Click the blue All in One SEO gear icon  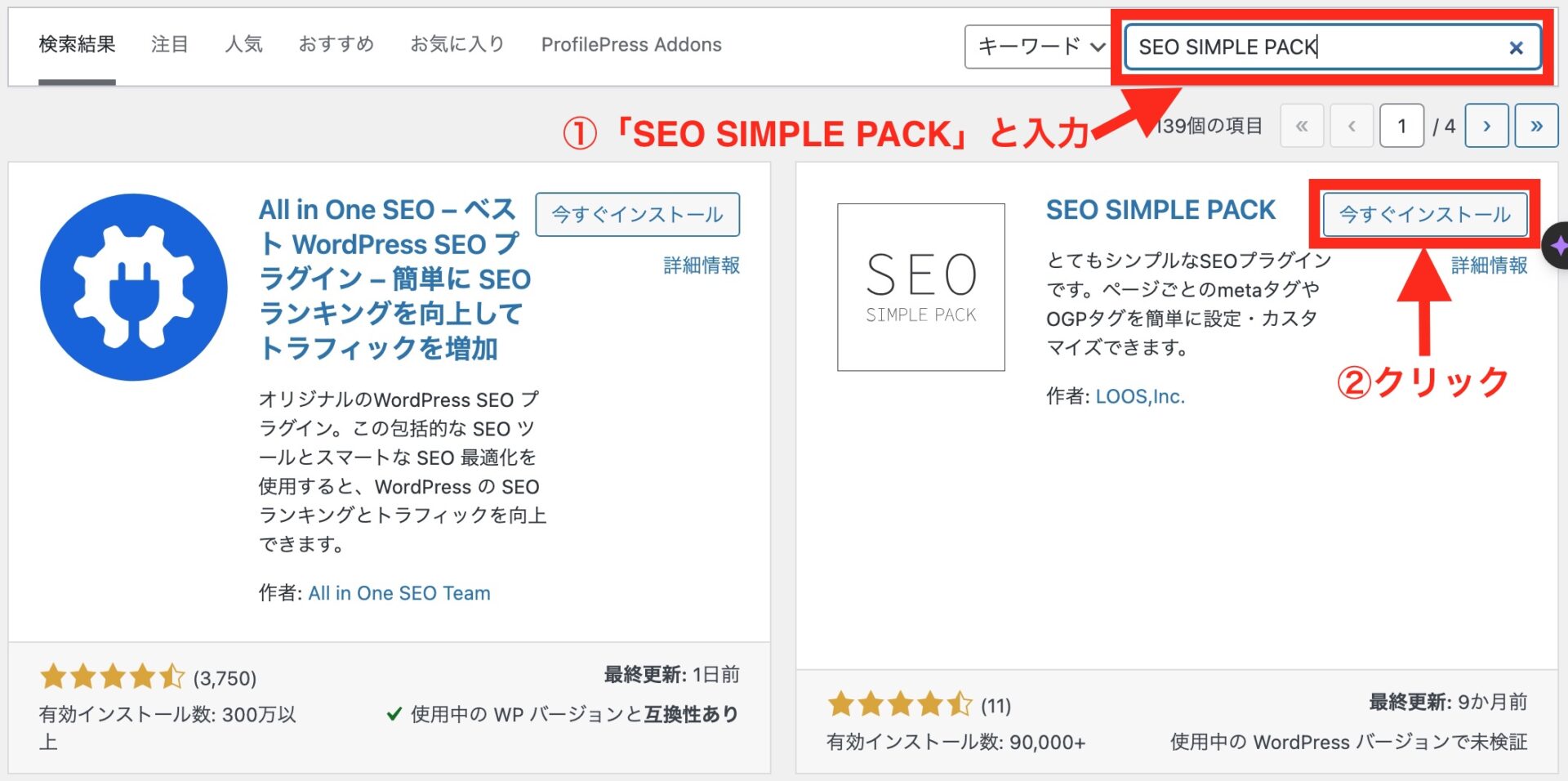coord(133,286)
